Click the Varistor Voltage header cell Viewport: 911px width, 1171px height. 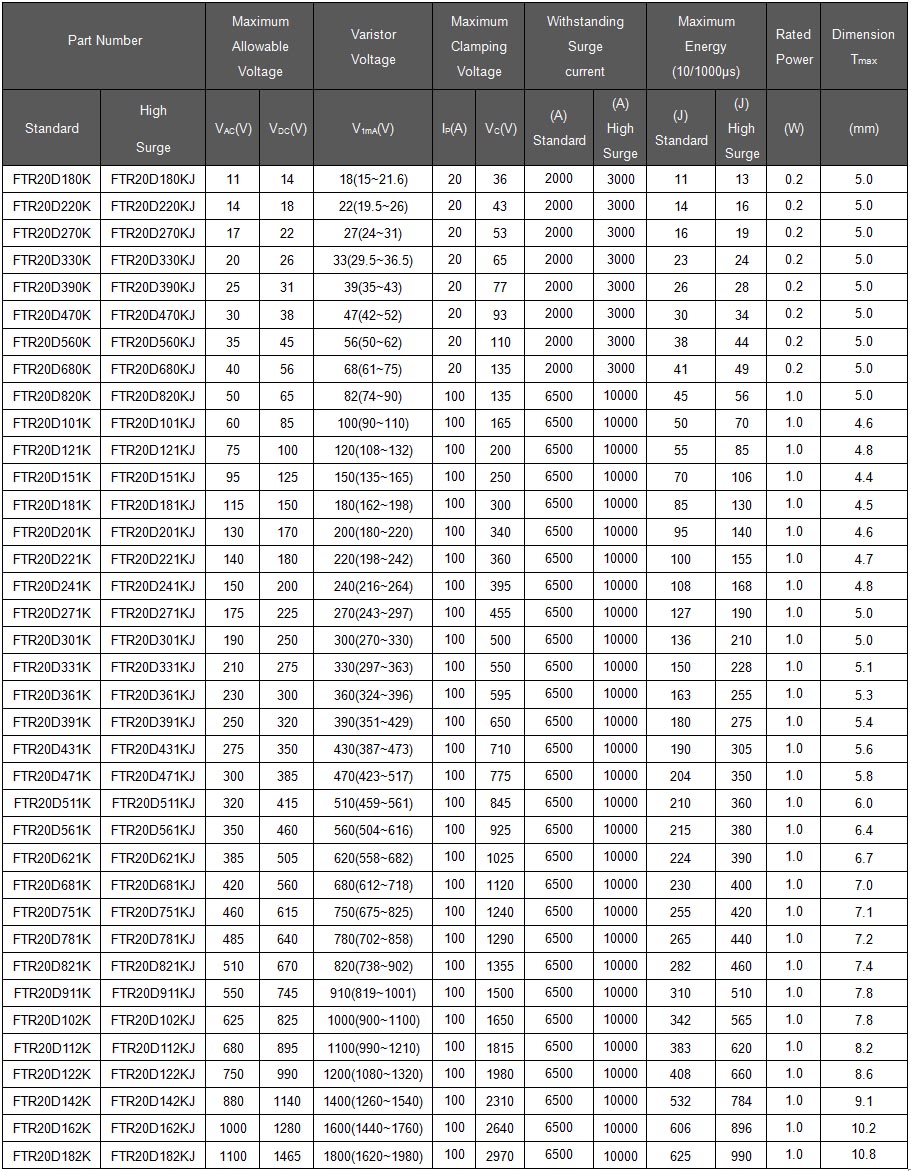click(x=373, y=46)
